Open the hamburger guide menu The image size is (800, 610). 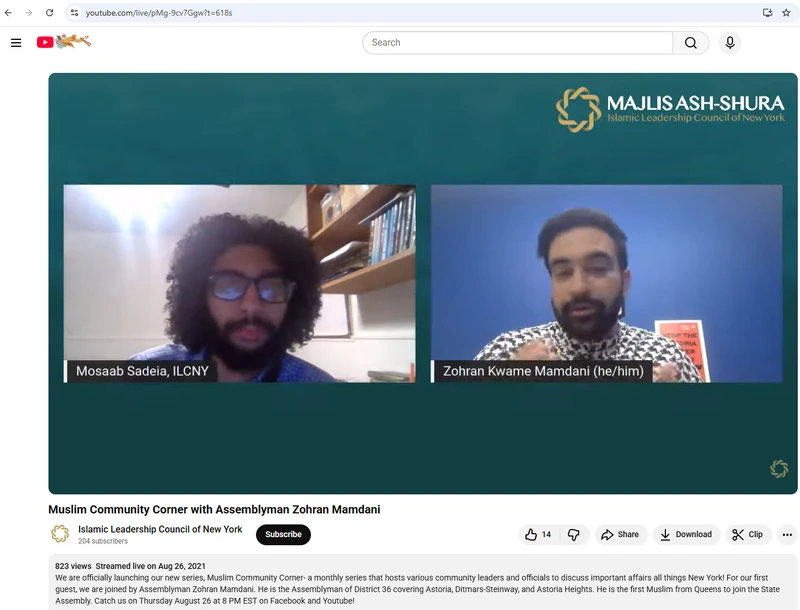[16, 43]
